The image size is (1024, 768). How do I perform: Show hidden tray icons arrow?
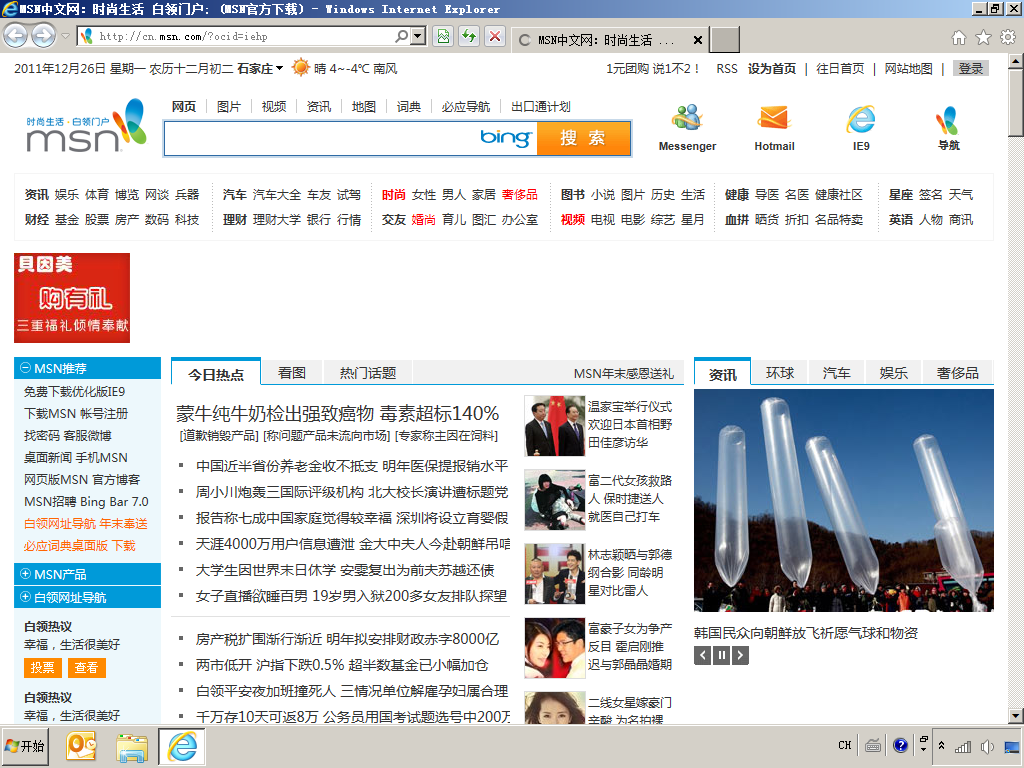coord(941,745)
